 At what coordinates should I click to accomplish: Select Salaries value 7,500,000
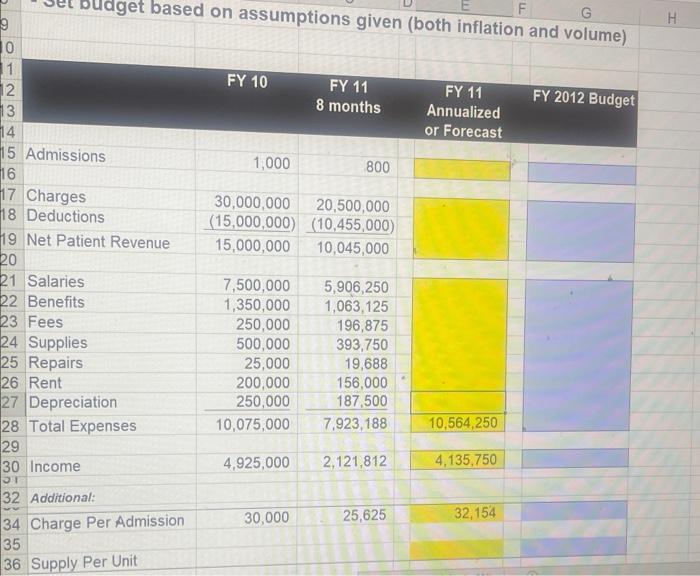click(x=256, y=285)
